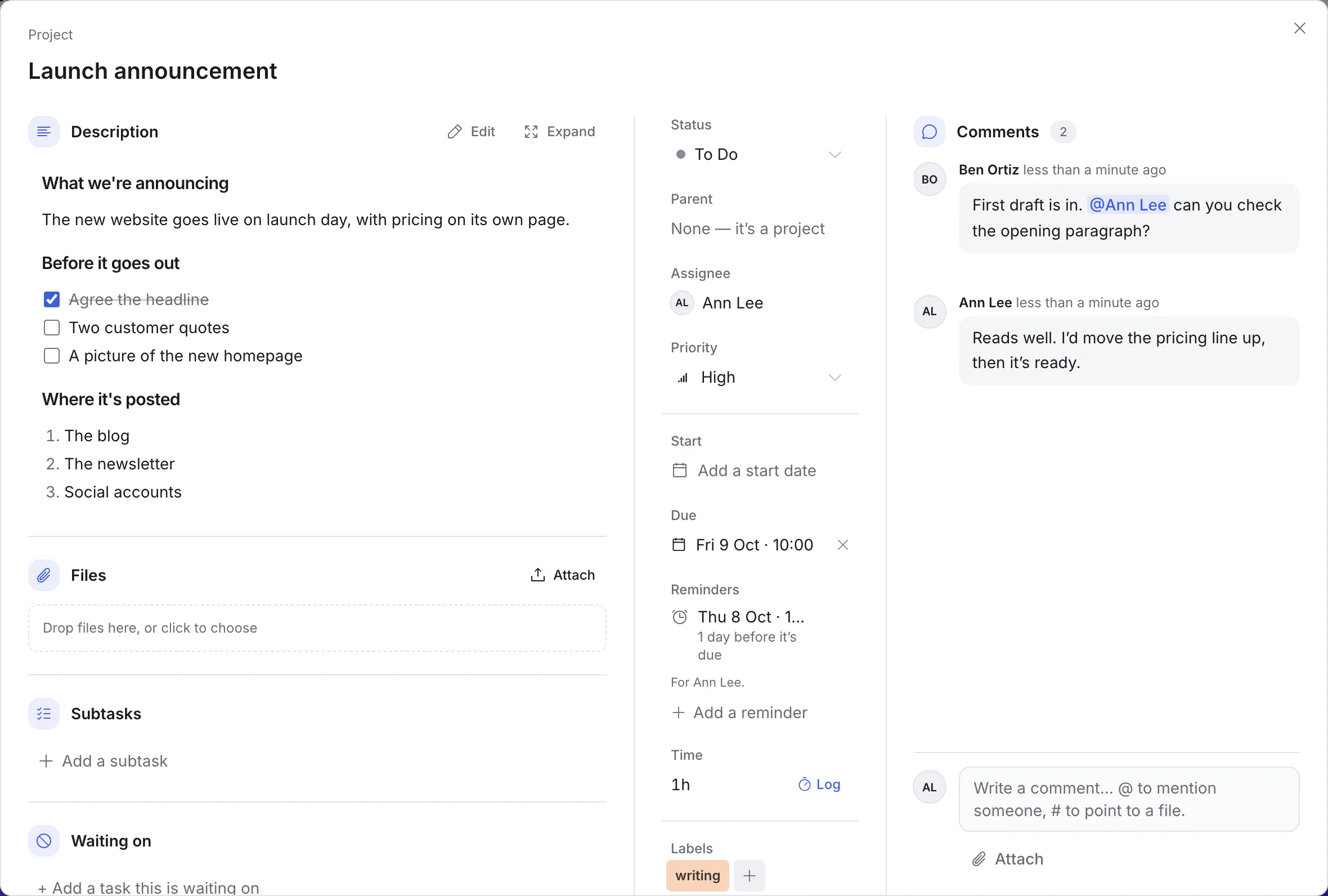Open the Priority dropdown showing High
The image size is (1328, 896).
click(760, 378)
